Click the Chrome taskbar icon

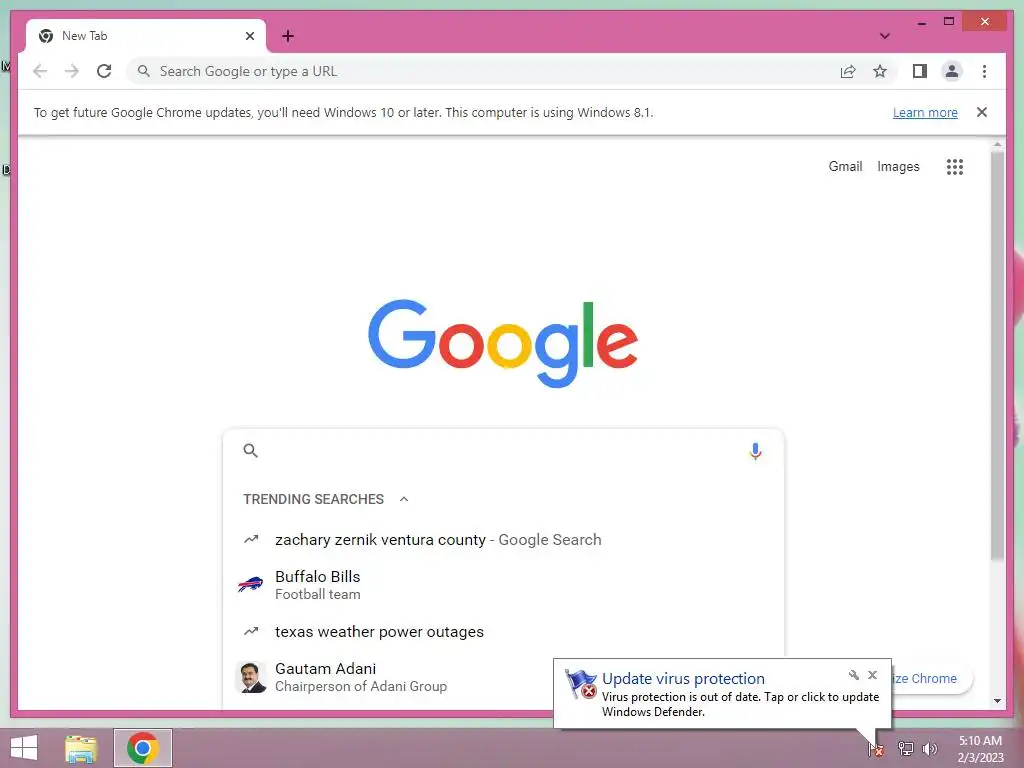point(142,748)
